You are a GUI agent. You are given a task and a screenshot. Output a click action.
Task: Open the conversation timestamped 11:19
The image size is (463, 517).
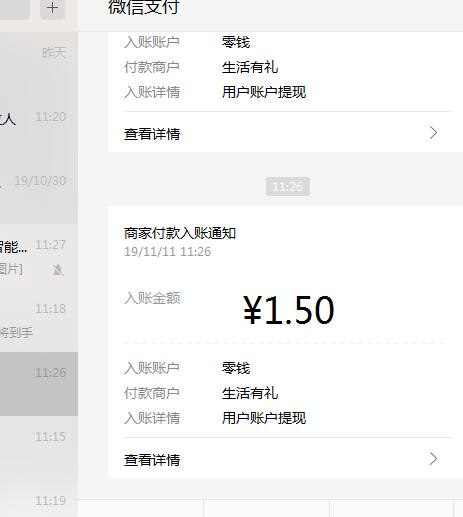pyautogui.click(x=39, y=499)
